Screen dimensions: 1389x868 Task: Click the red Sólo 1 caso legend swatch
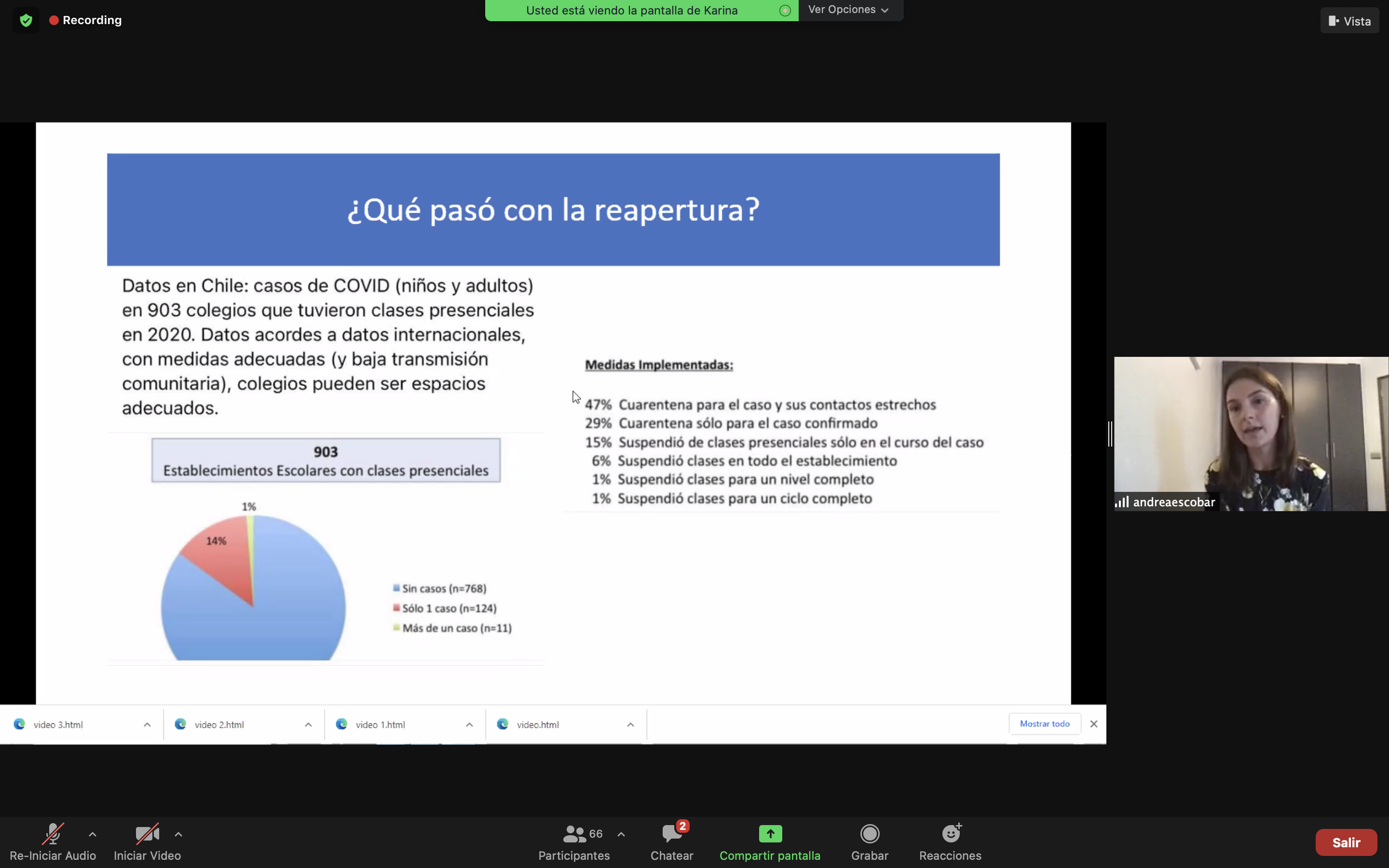click(396, 608)
